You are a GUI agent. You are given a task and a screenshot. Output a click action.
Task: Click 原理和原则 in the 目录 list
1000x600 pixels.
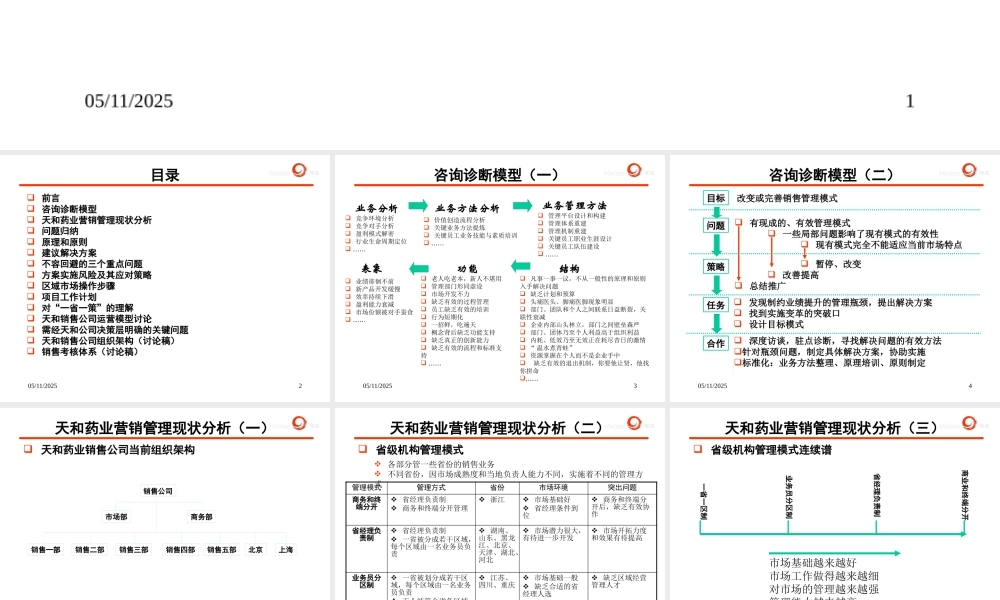[64, 242]
